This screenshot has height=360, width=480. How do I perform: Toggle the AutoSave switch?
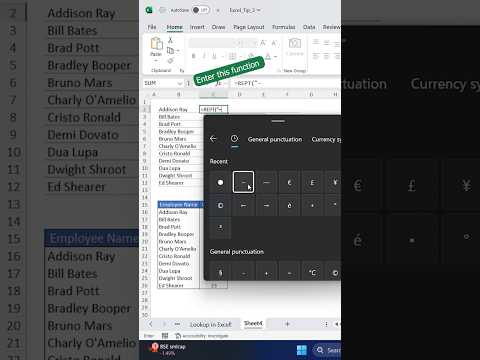(200, 10)
